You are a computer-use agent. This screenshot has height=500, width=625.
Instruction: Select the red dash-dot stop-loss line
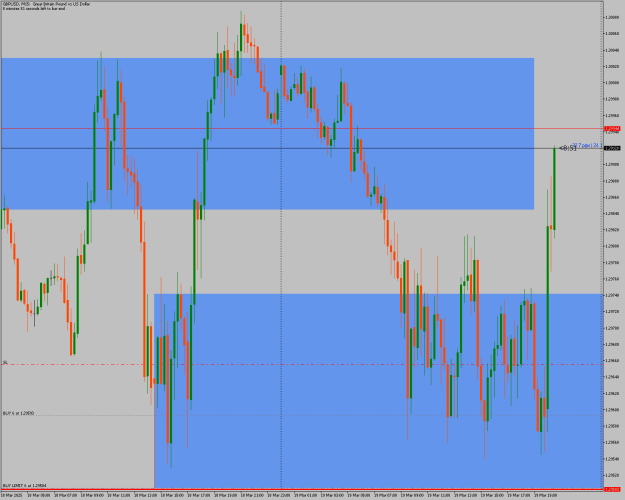point(301,364)
